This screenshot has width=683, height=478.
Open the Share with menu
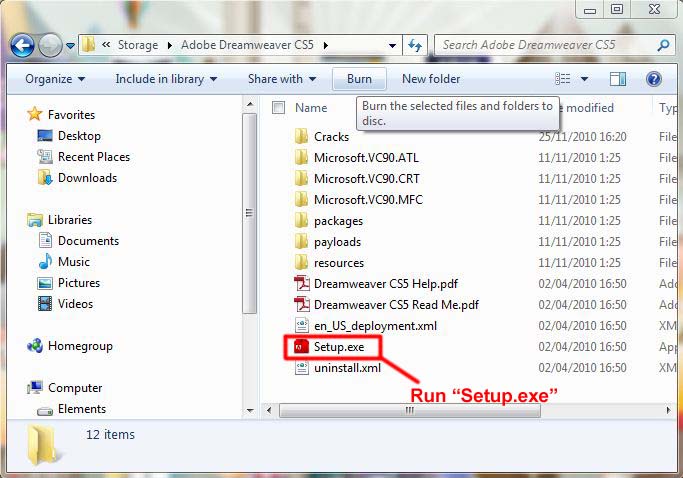tap(282, 79)
